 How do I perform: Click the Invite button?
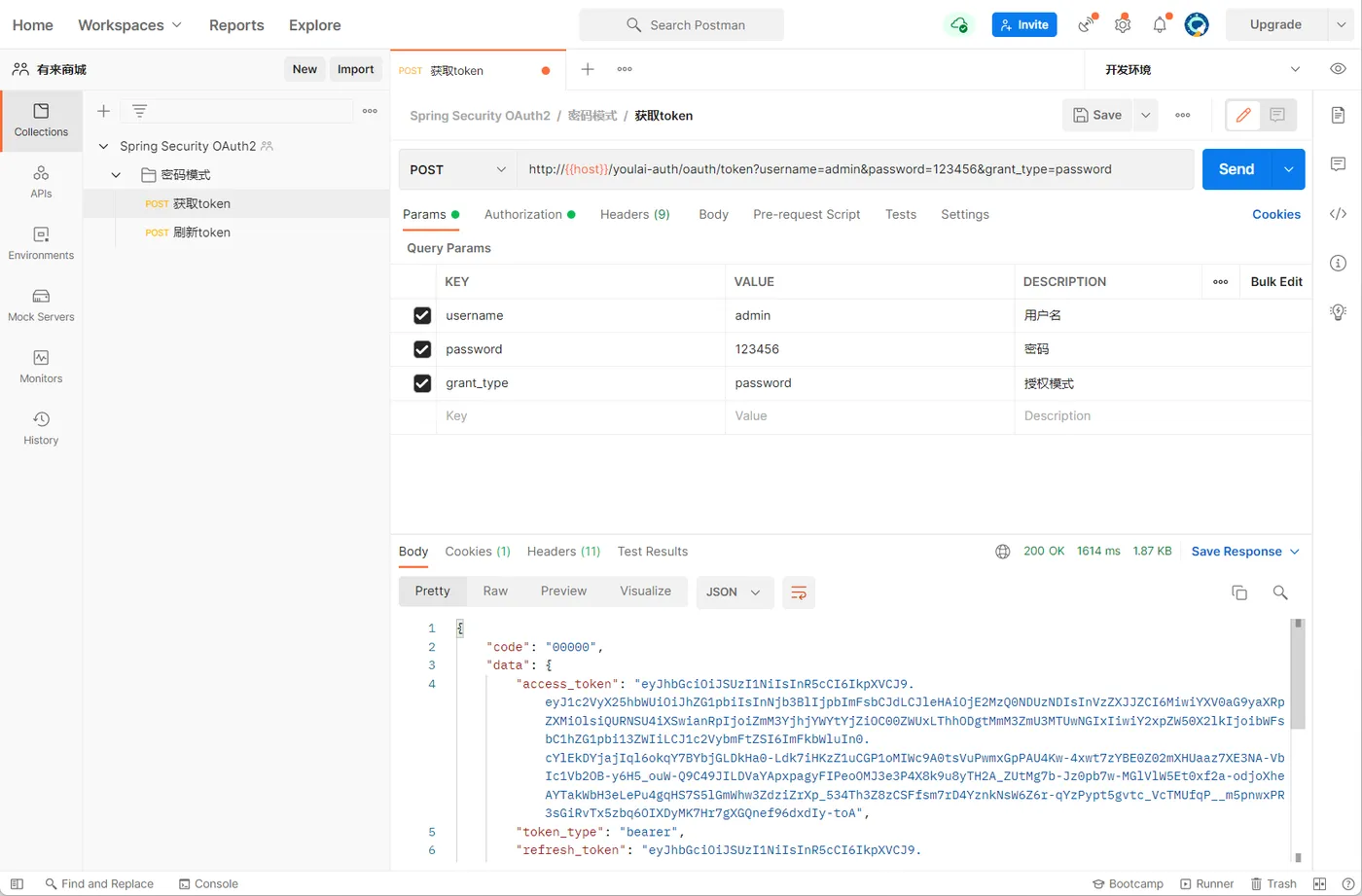(x=1024, y=25)
